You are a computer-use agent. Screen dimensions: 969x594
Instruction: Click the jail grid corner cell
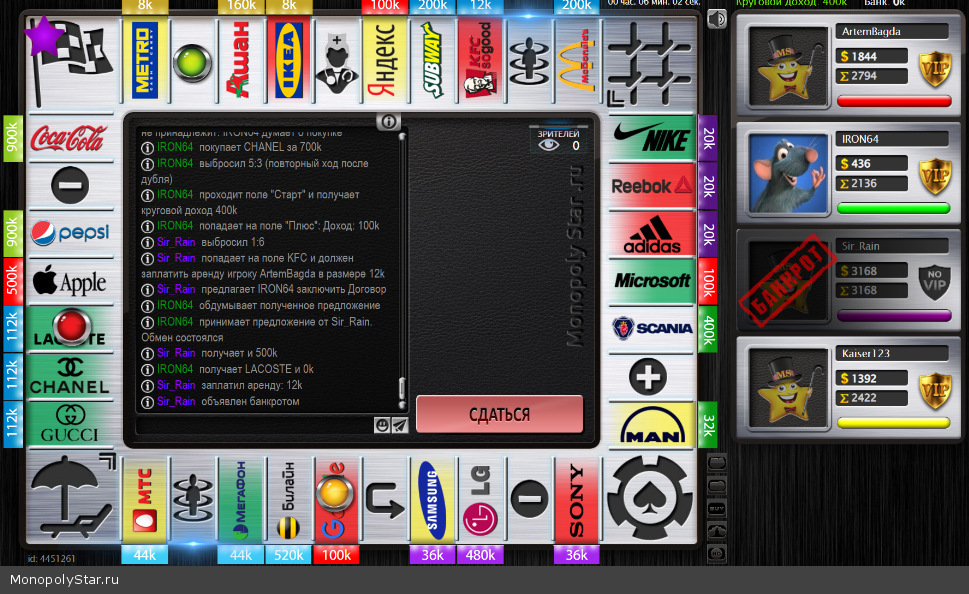coord(650,62)
